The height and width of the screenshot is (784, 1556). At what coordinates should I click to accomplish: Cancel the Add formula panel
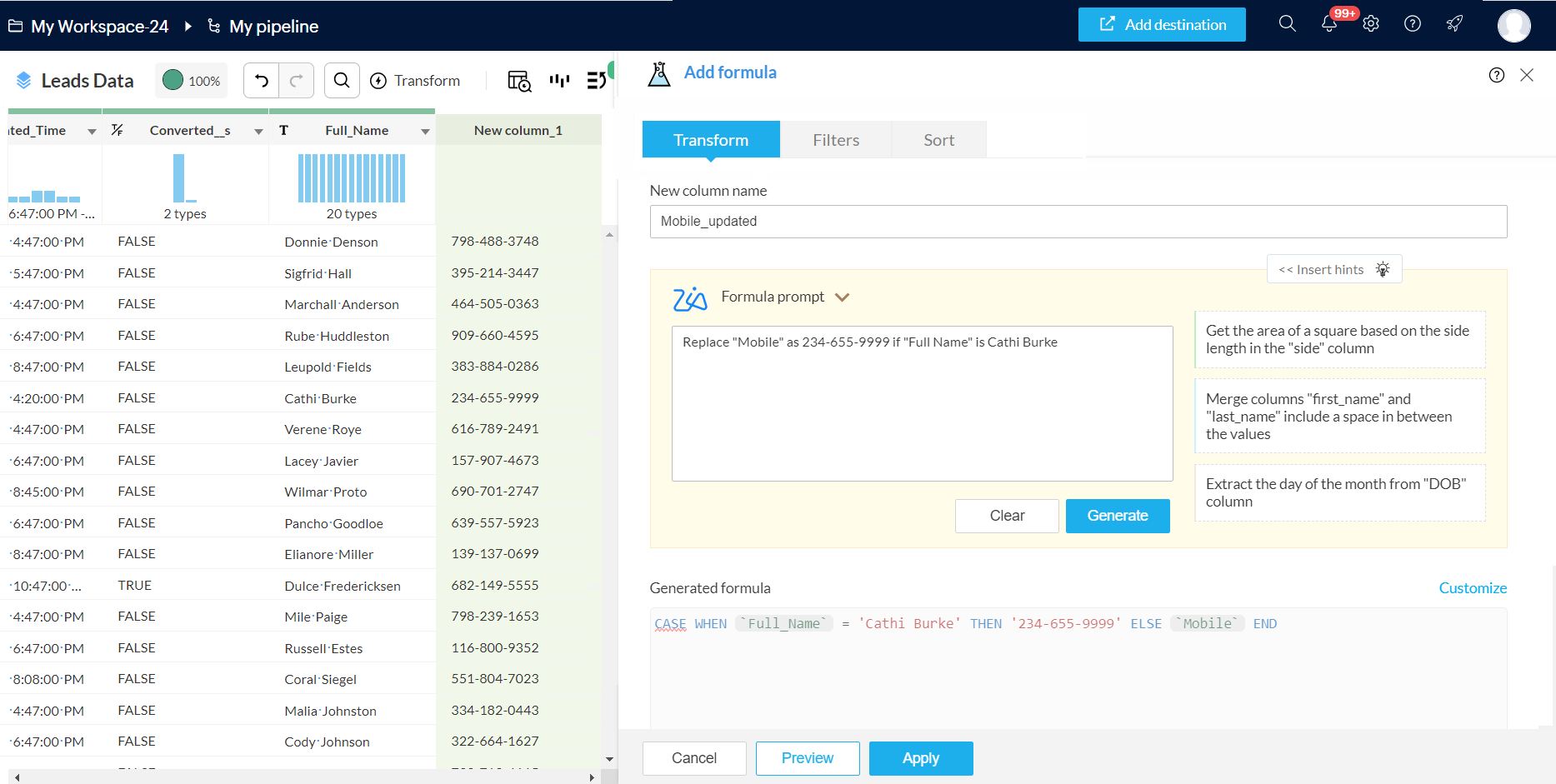[x=694, y=758]
